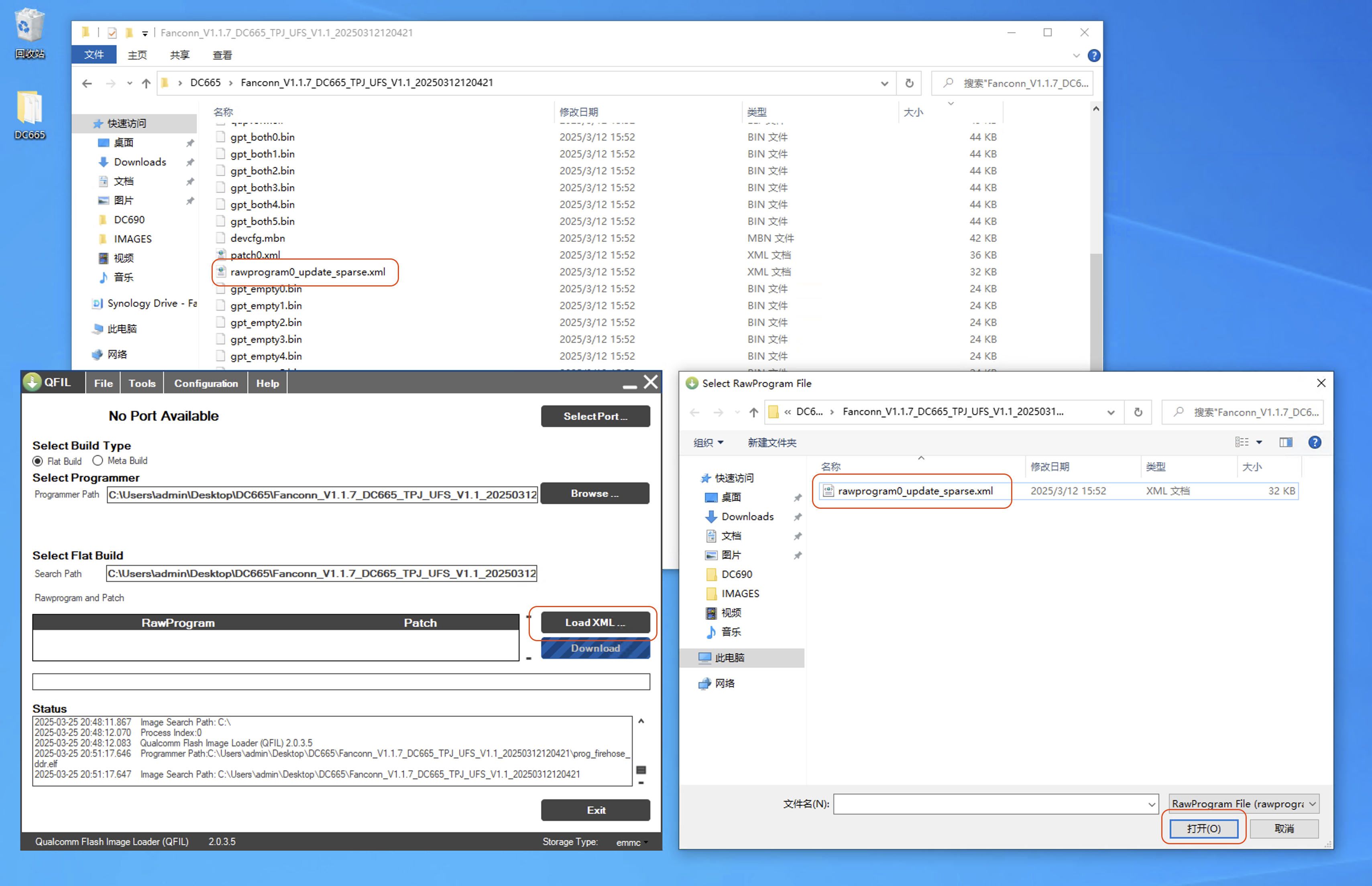This screenshot has width=1372, height=886.
Task: Open the DC665 folder on desktop
Action: [29, 115]
